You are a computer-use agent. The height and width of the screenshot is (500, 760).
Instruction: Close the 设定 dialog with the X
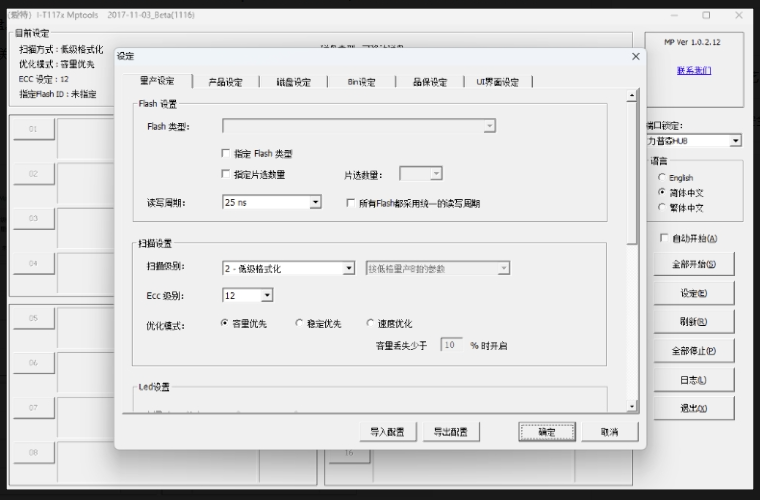coord(635,57)
